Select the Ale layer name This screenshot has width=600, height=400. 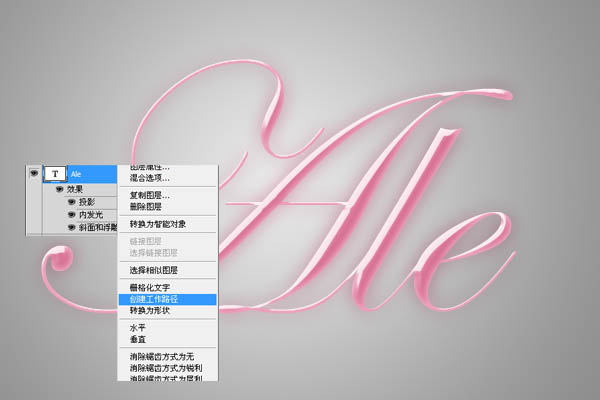pyautogui.click(x=76, y=173)
